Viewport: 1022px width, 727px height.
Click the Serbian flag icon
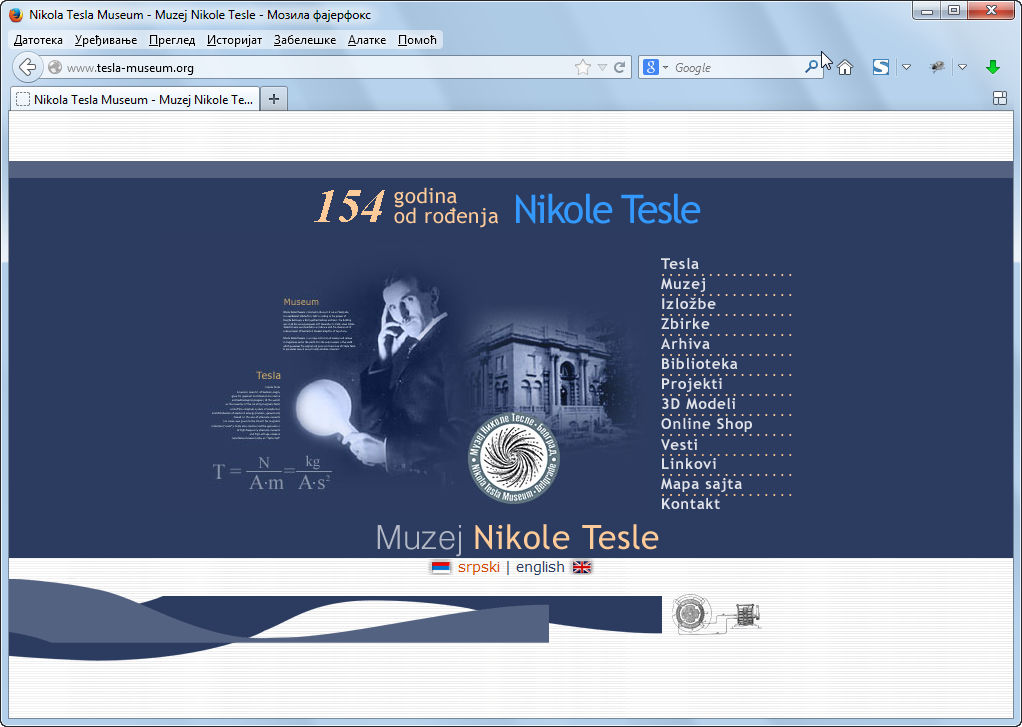coord(441,568)
